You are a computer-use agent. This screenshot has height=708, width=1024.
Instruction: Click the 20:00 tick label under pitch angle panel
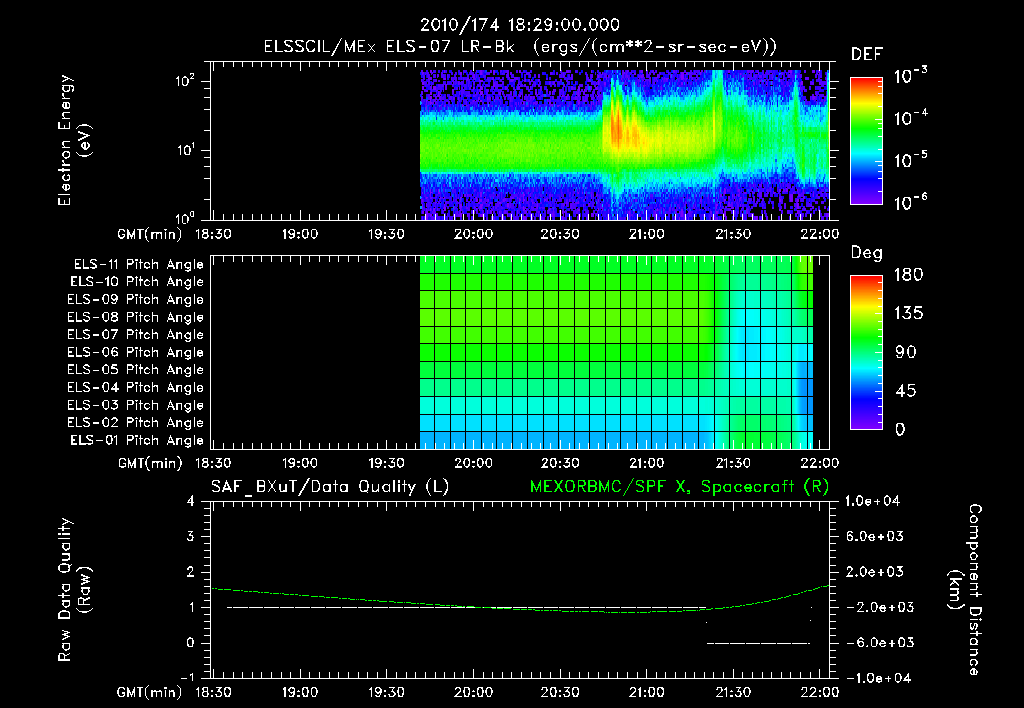point(473,463)
